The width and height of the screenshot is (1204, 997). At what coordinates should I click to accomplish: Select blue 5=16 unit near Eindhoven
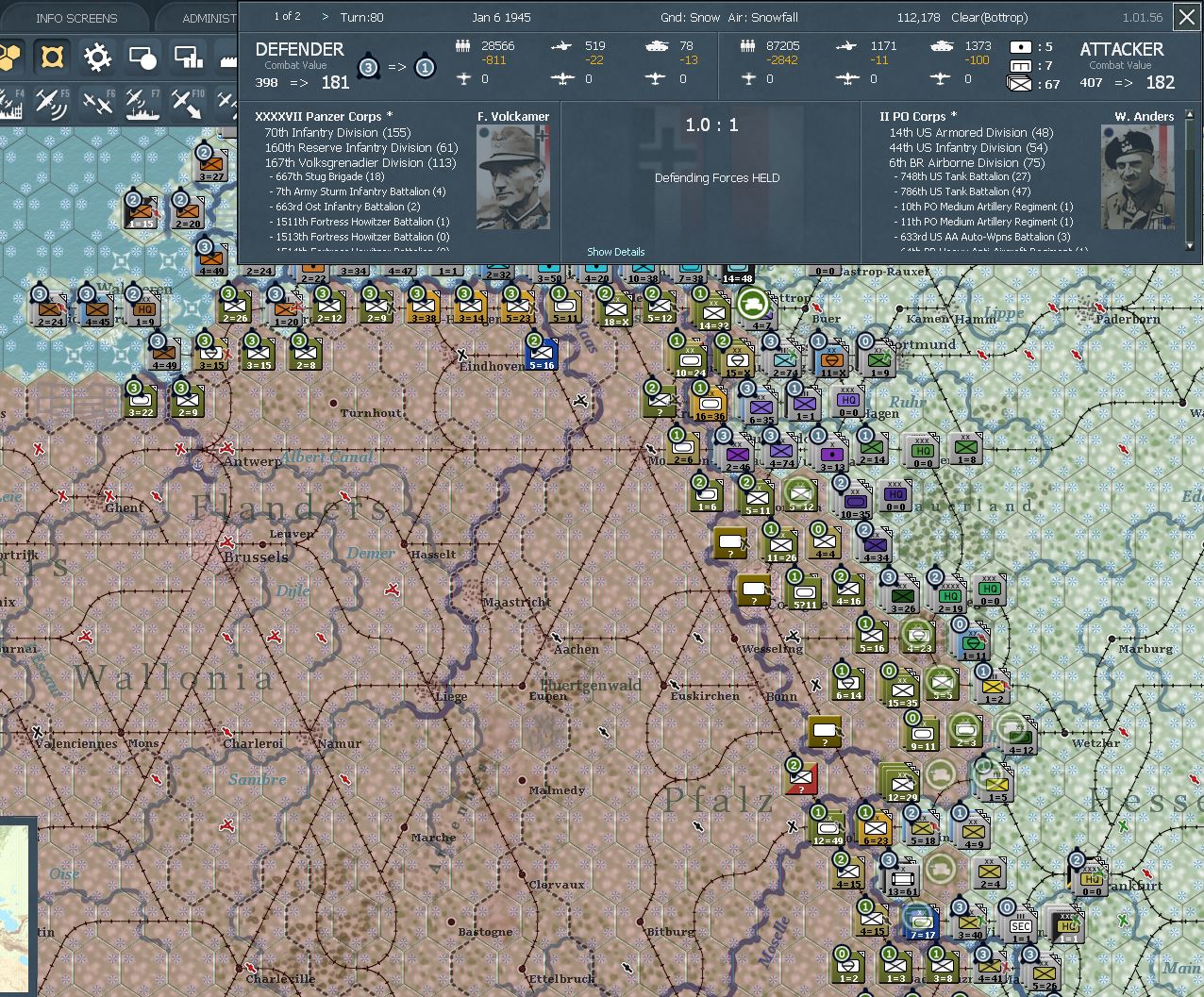click(x=543, y=354)
